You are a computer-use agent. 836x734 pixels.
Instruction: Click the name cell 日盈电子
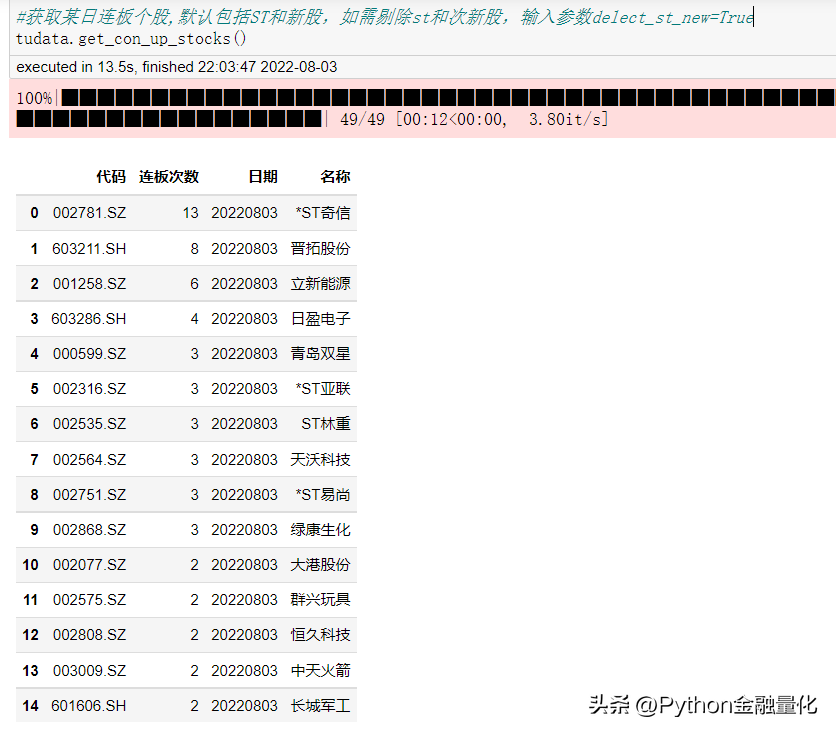pyautogui.click(x=320, y=319)
